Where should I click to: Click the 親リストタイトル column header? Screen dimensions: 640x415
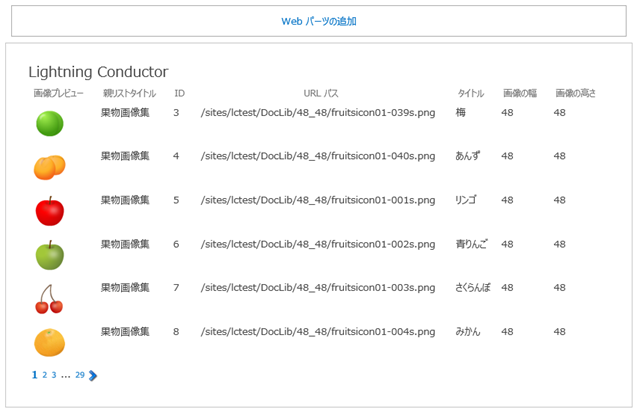pos(128,93)
